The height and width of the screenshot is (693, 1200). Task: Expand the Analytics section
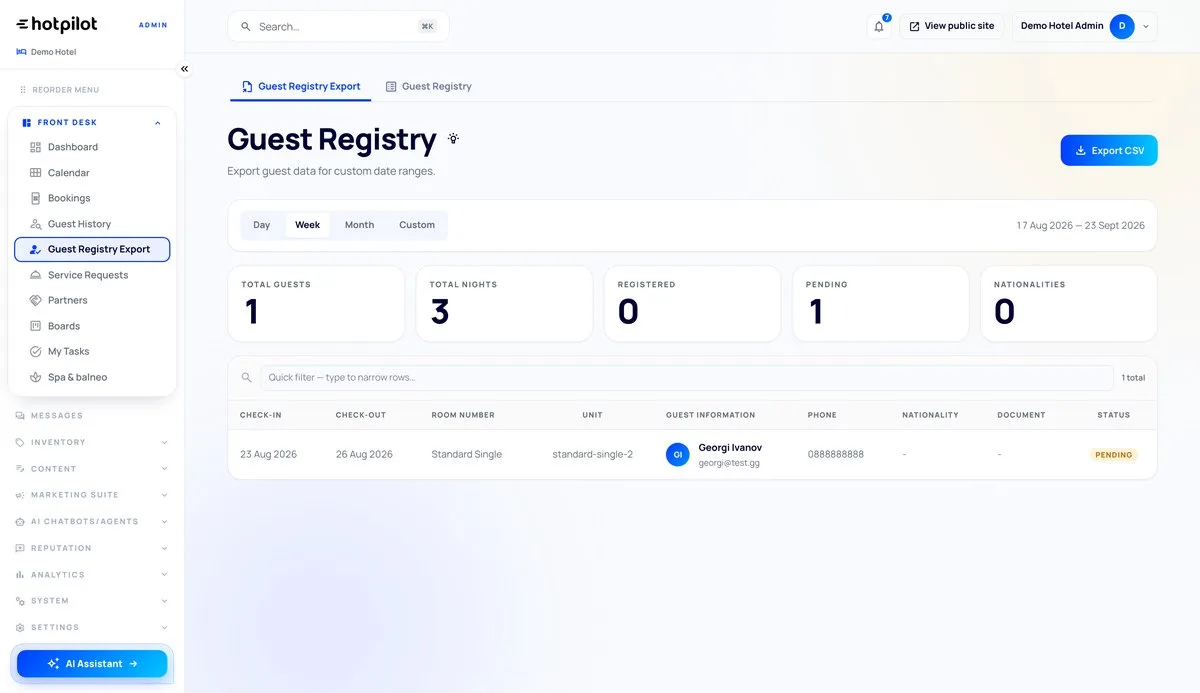92,575
